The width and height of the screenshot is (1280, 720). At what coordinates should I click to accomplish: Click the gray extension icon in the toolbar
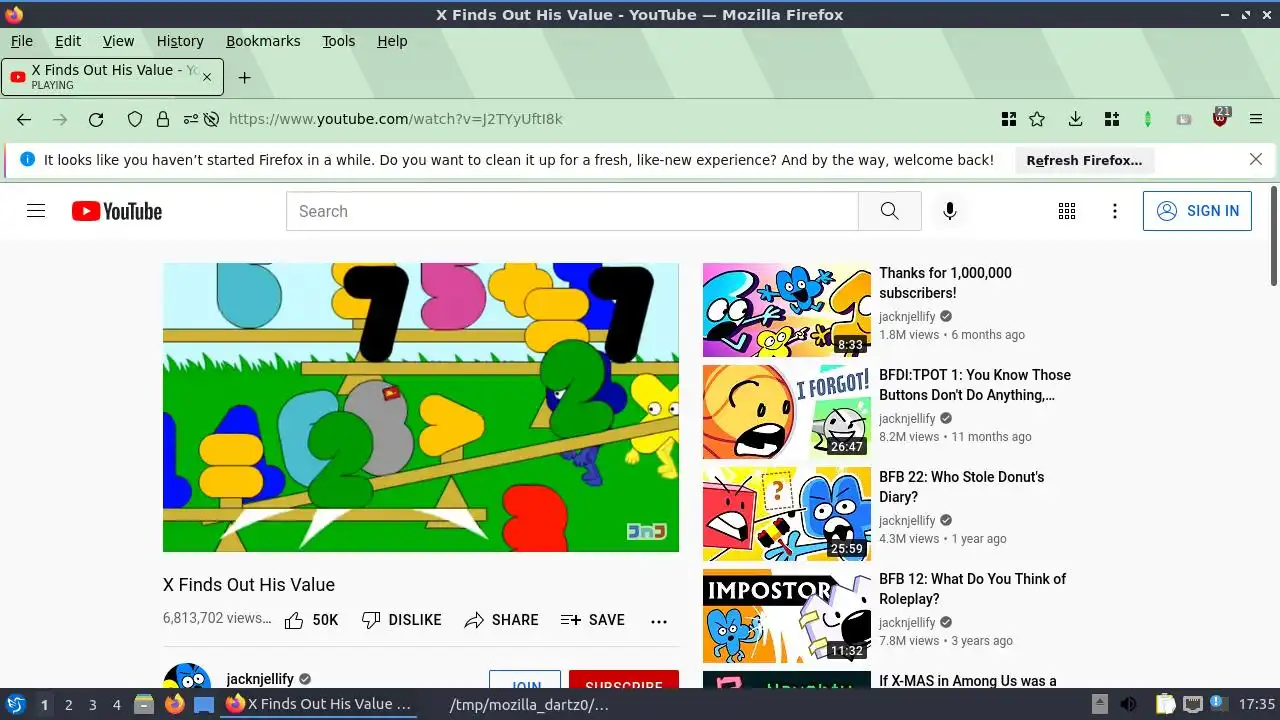[x=1184, y=119]
